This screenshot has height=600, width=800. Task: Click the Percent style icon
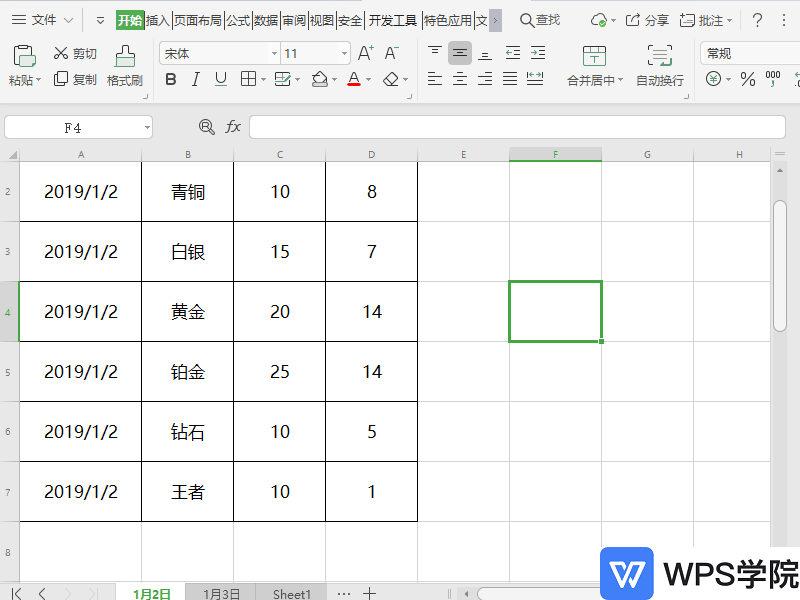point(746,80)
